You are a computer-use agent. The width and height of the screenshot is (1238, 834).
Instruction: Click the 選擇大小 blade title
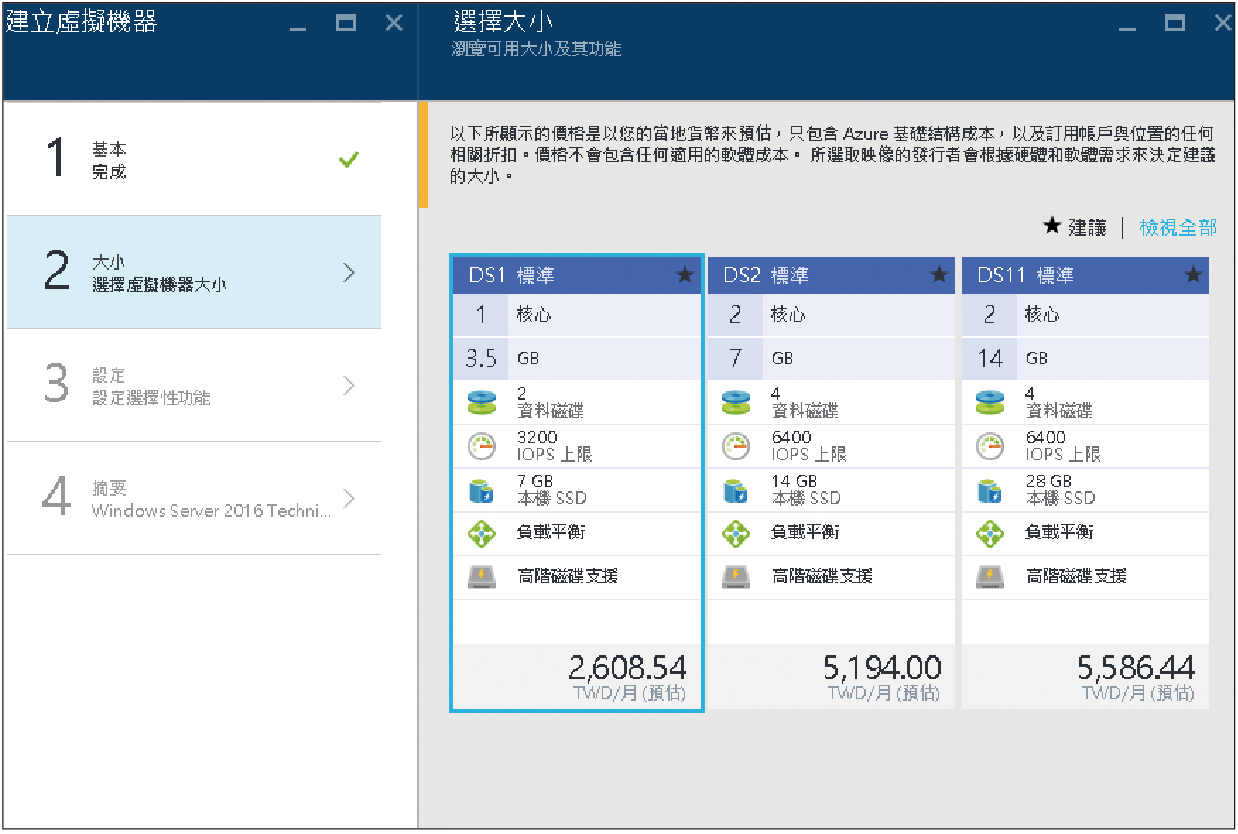(x=503, y=22)
